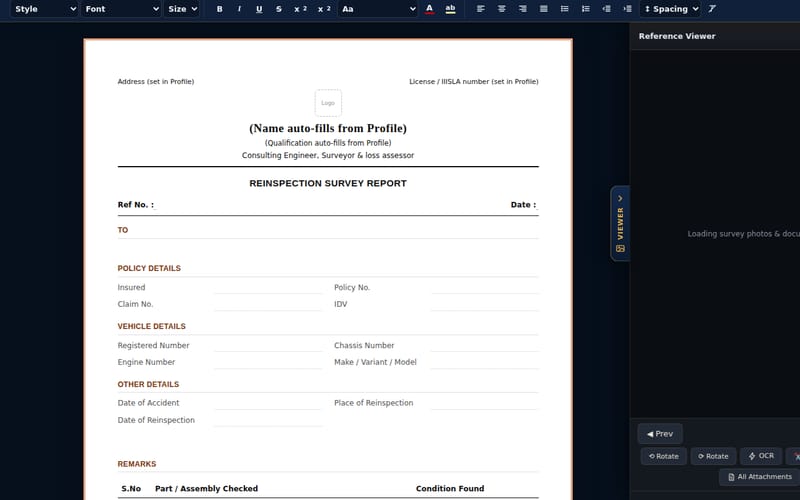
Task: Click the Make / Variant / Model field
Action: coord(485,362)
